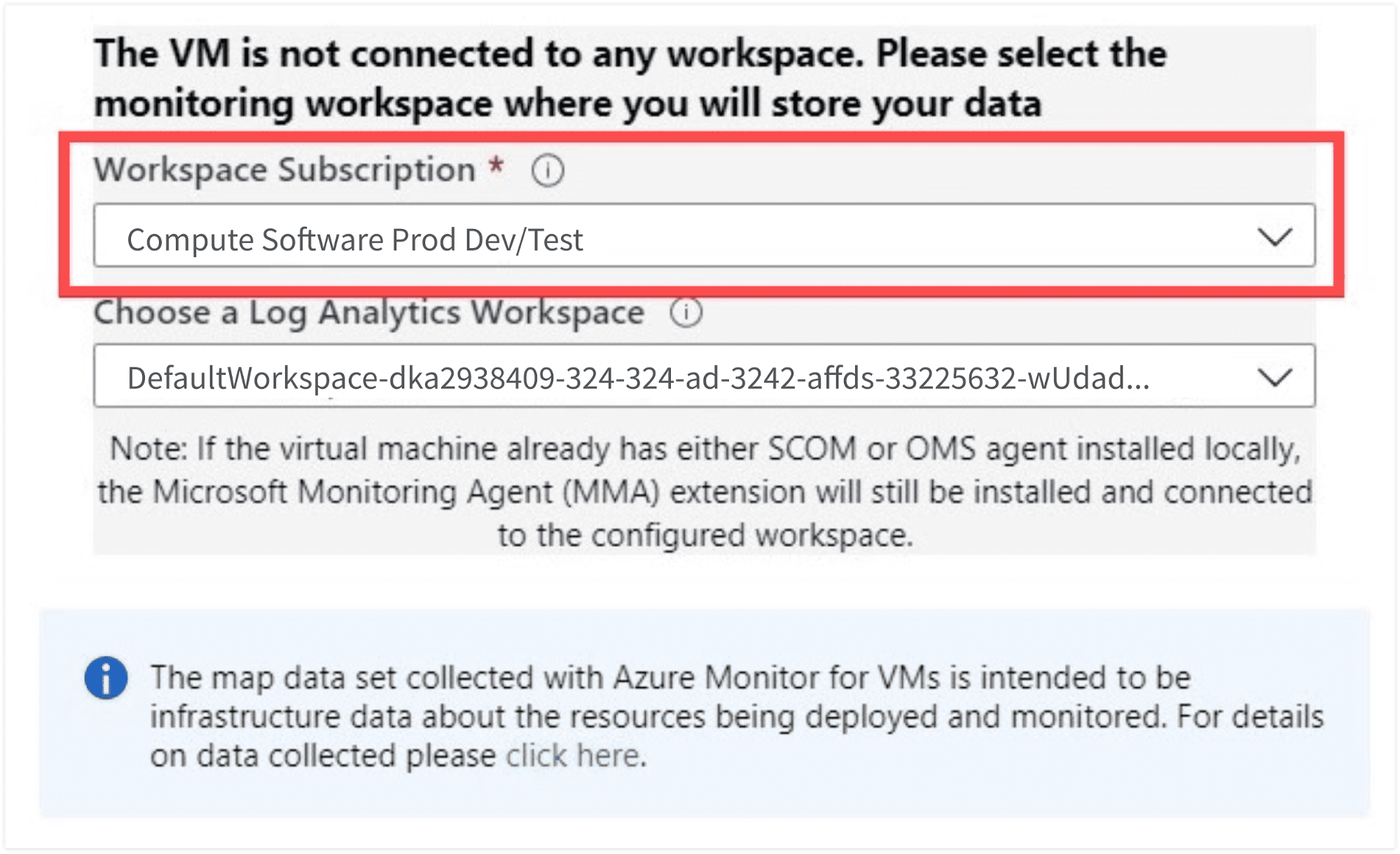Click the Choose a Log Analytics Workspace label
The height and width of the screenshot is (854, 1400).
tap(369, 312)
